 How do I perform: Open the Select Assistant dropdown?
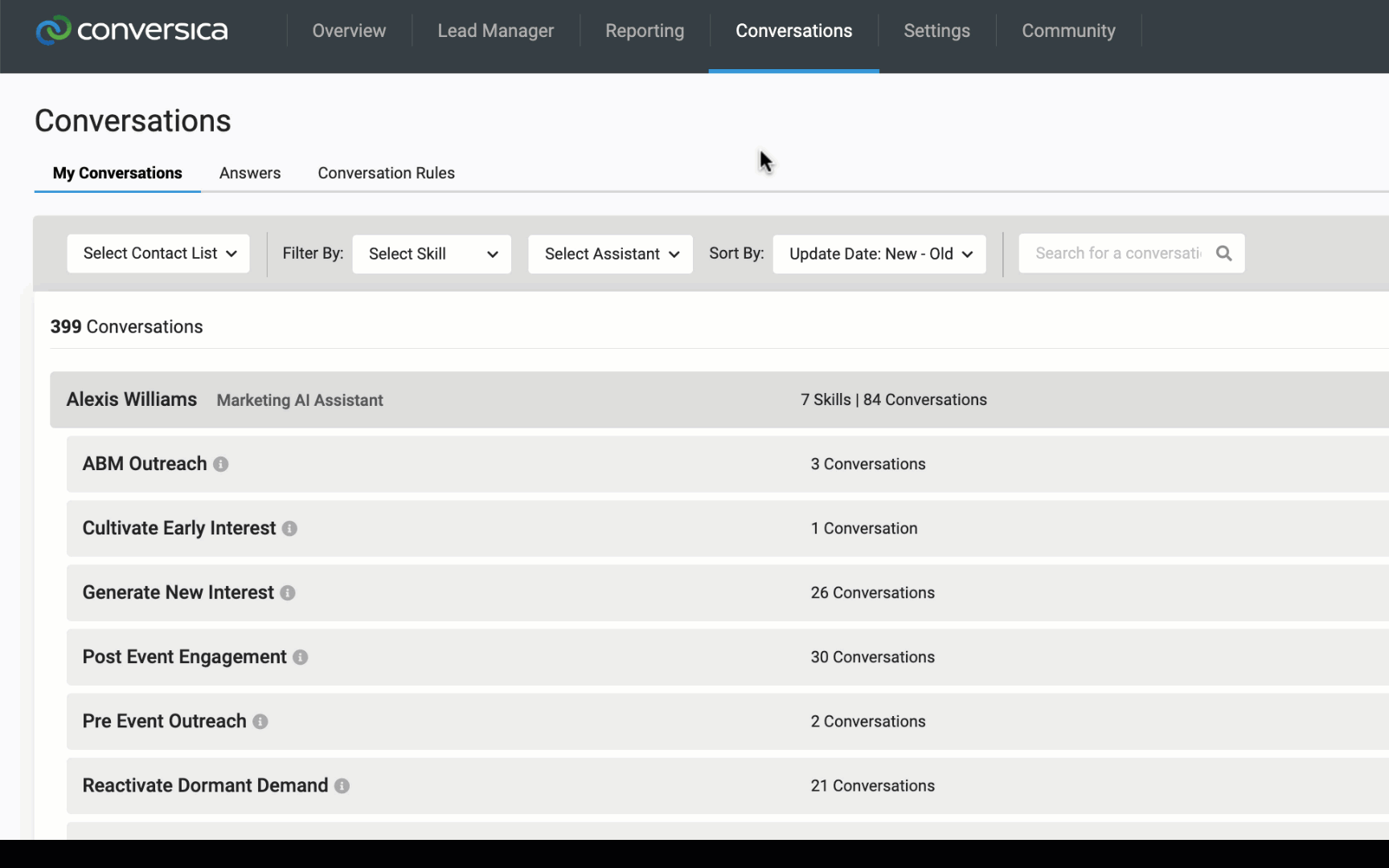tap(610, 254)
